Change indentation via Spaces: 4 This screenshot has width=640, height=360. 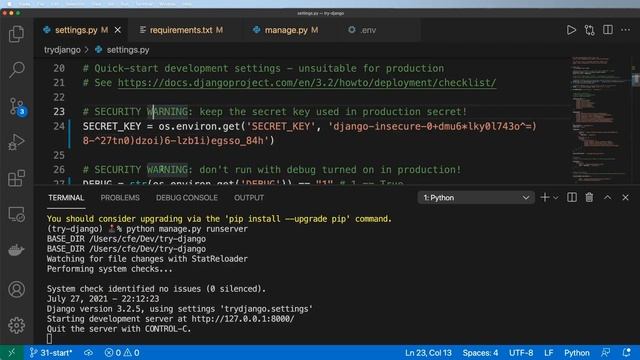click(480, 353)
